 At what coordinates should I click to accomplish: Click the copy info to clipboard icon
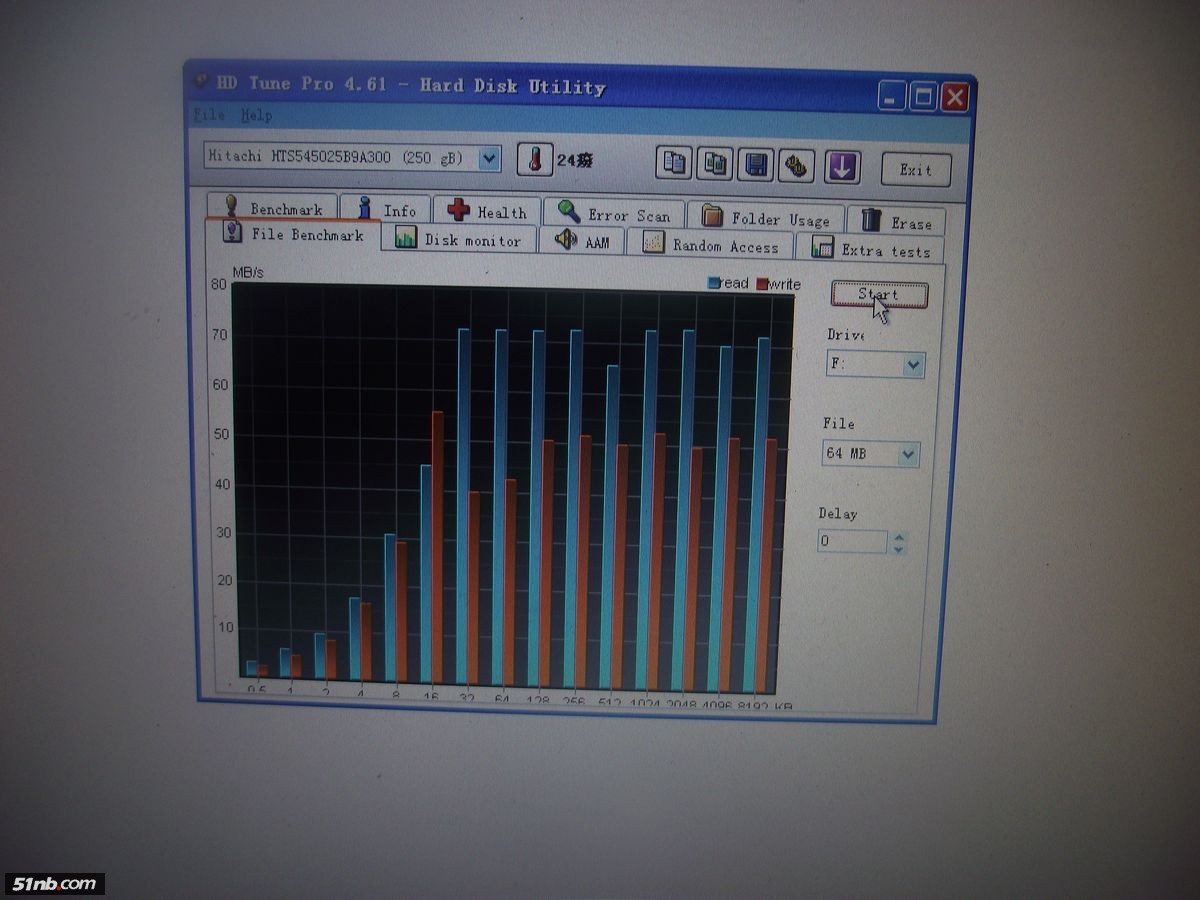[x=675, y=164]
